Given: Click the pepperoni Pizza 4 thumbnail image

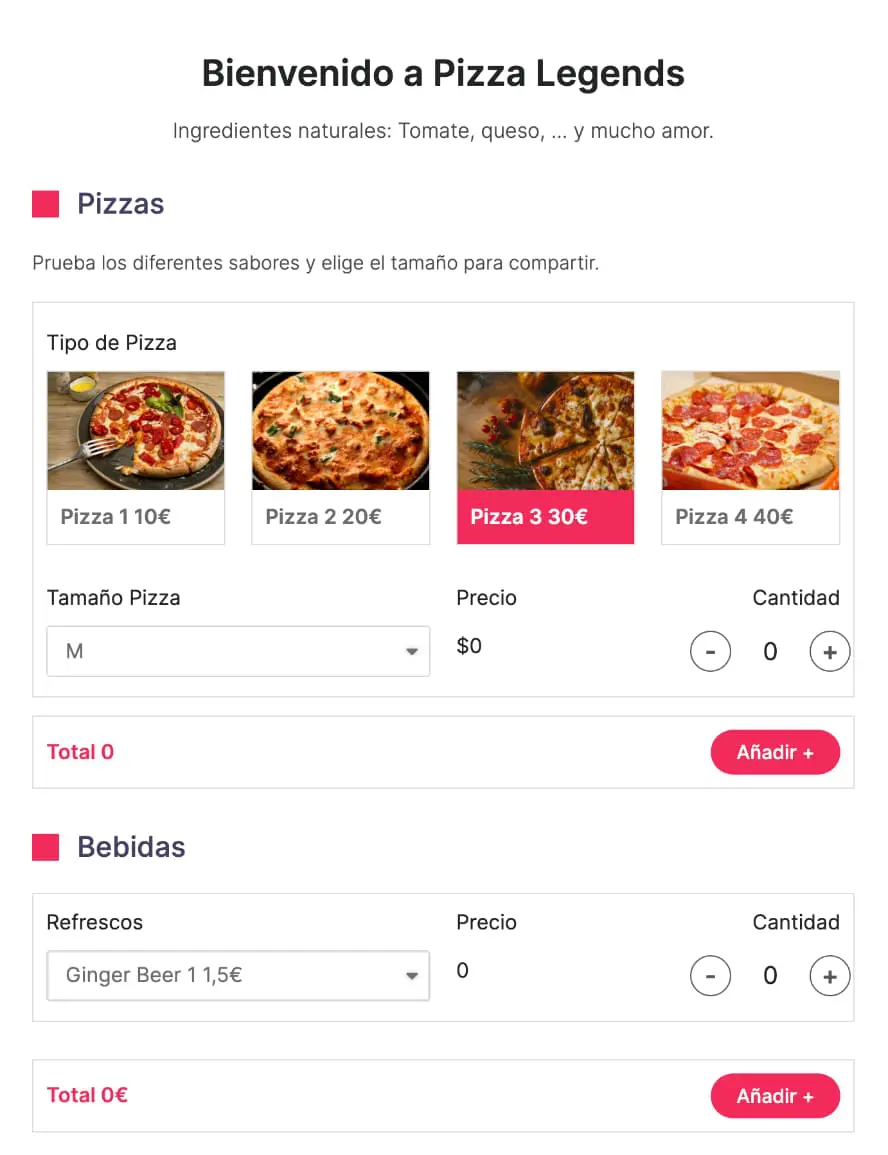Looking at the screenshot, I should click(750, 431).
